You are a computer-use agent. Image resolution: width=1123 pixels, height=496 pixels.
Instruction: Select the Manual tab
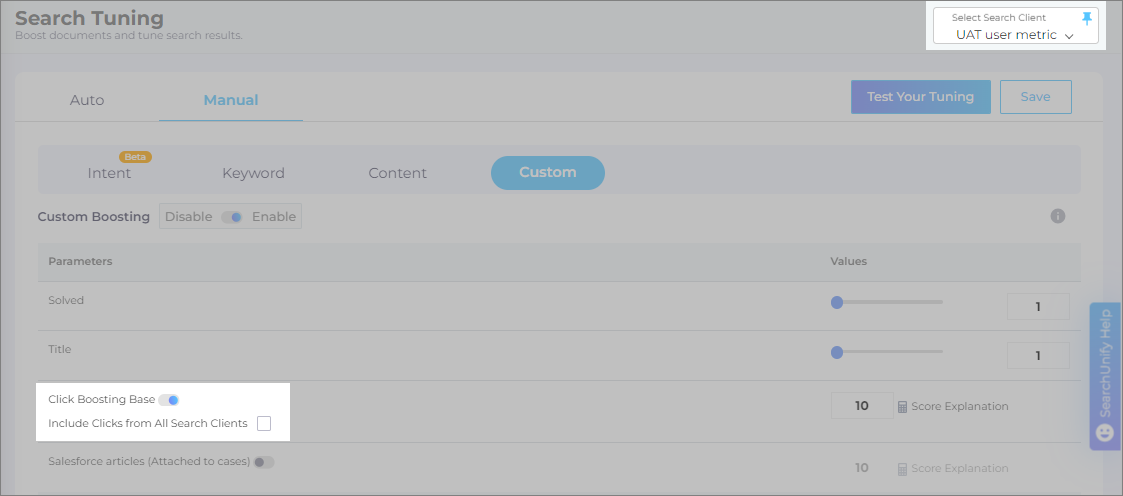point(231,100)
